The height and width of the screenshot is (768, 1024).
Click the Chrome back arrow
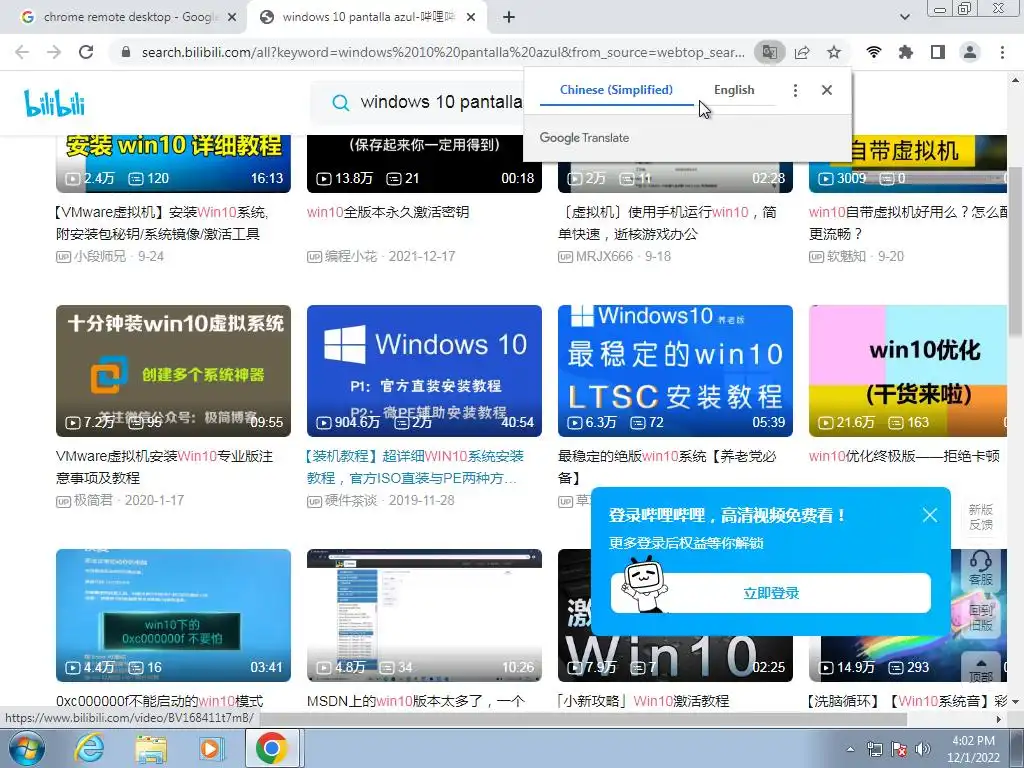(x=22, y=52)
